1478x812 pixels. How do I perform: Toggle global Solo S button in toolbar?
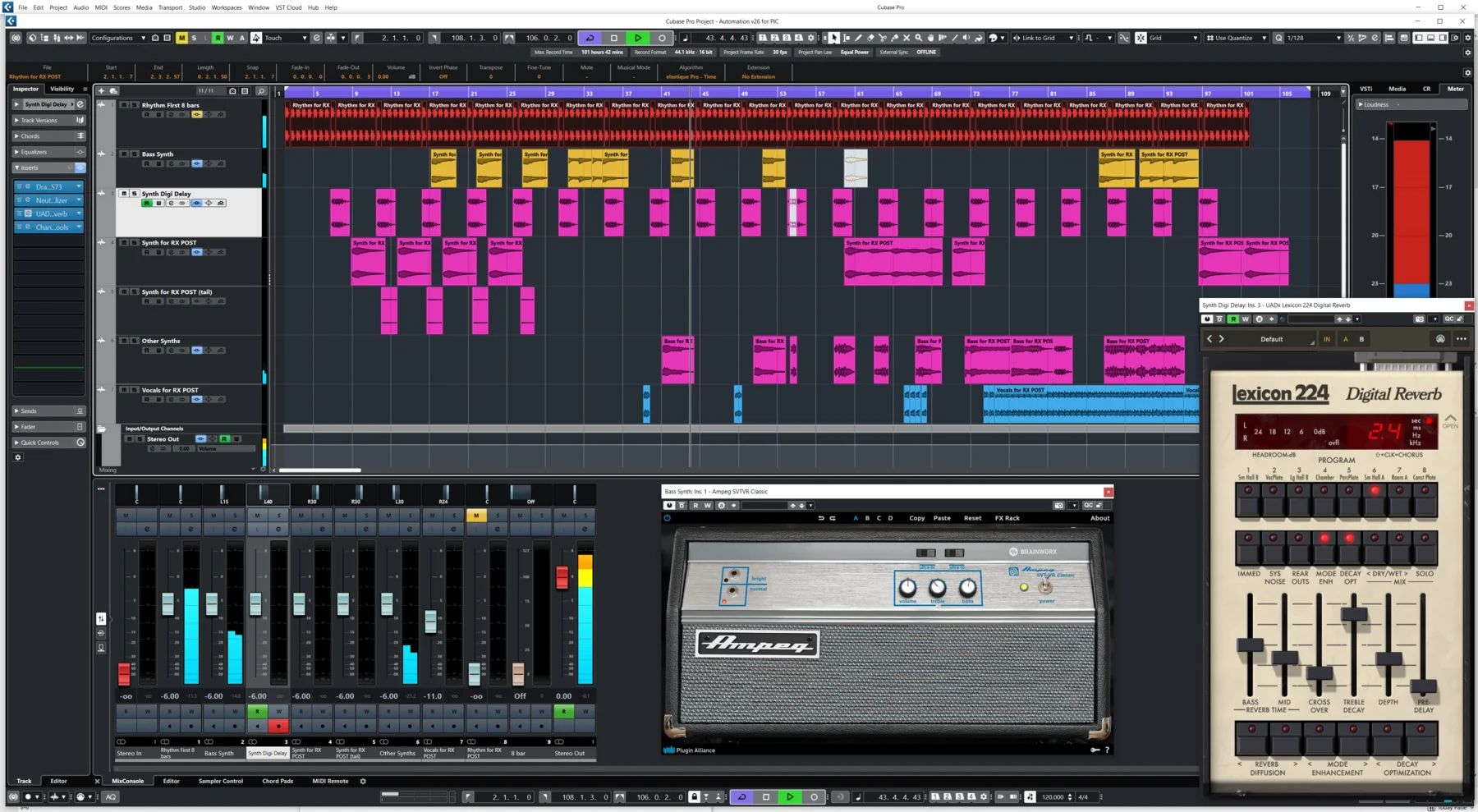pos(194,38)
